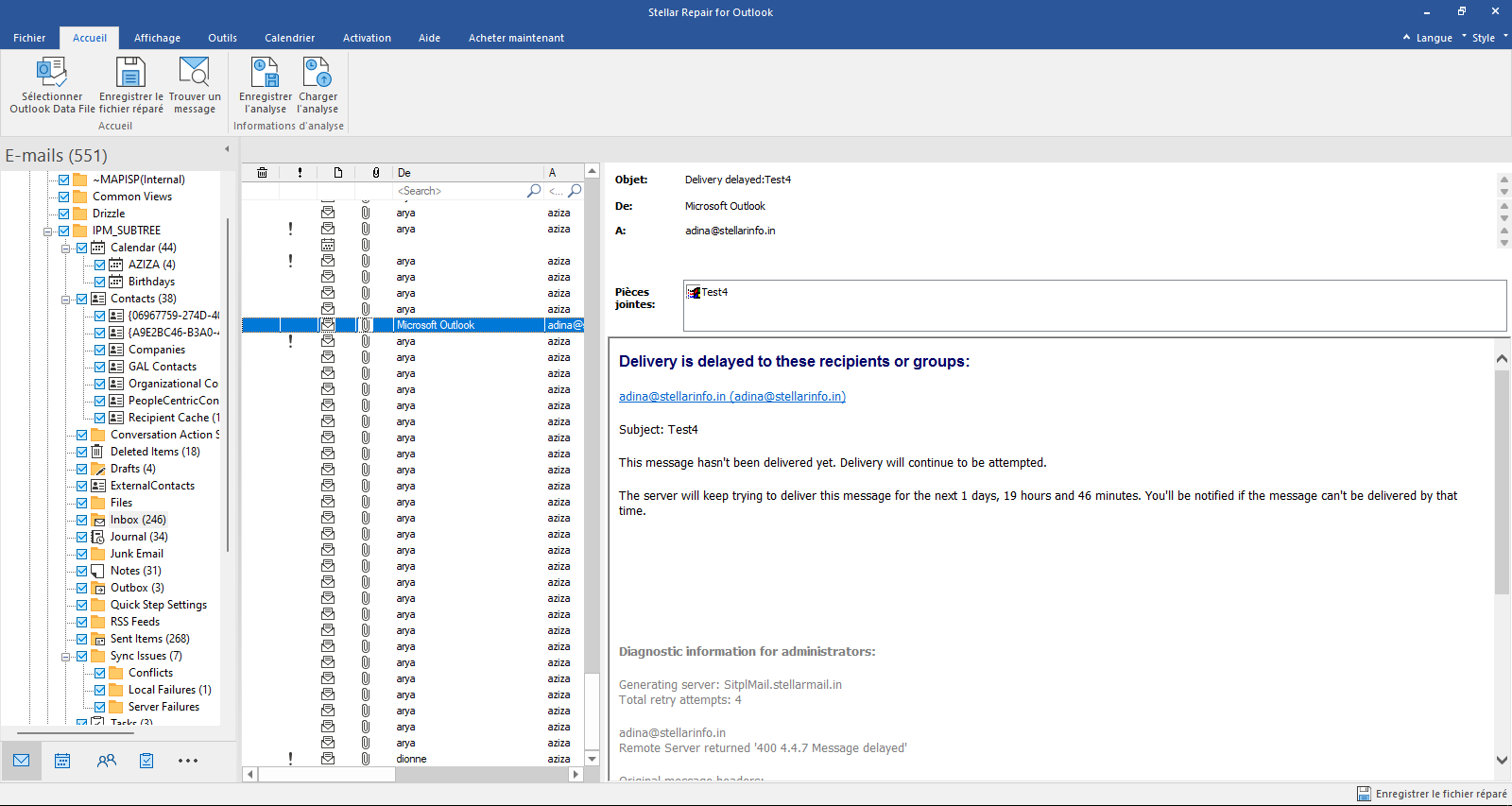Toggle the RSS Feeds checkbox
This screenshot has height=806, width=1512.
tap(81, 622)
